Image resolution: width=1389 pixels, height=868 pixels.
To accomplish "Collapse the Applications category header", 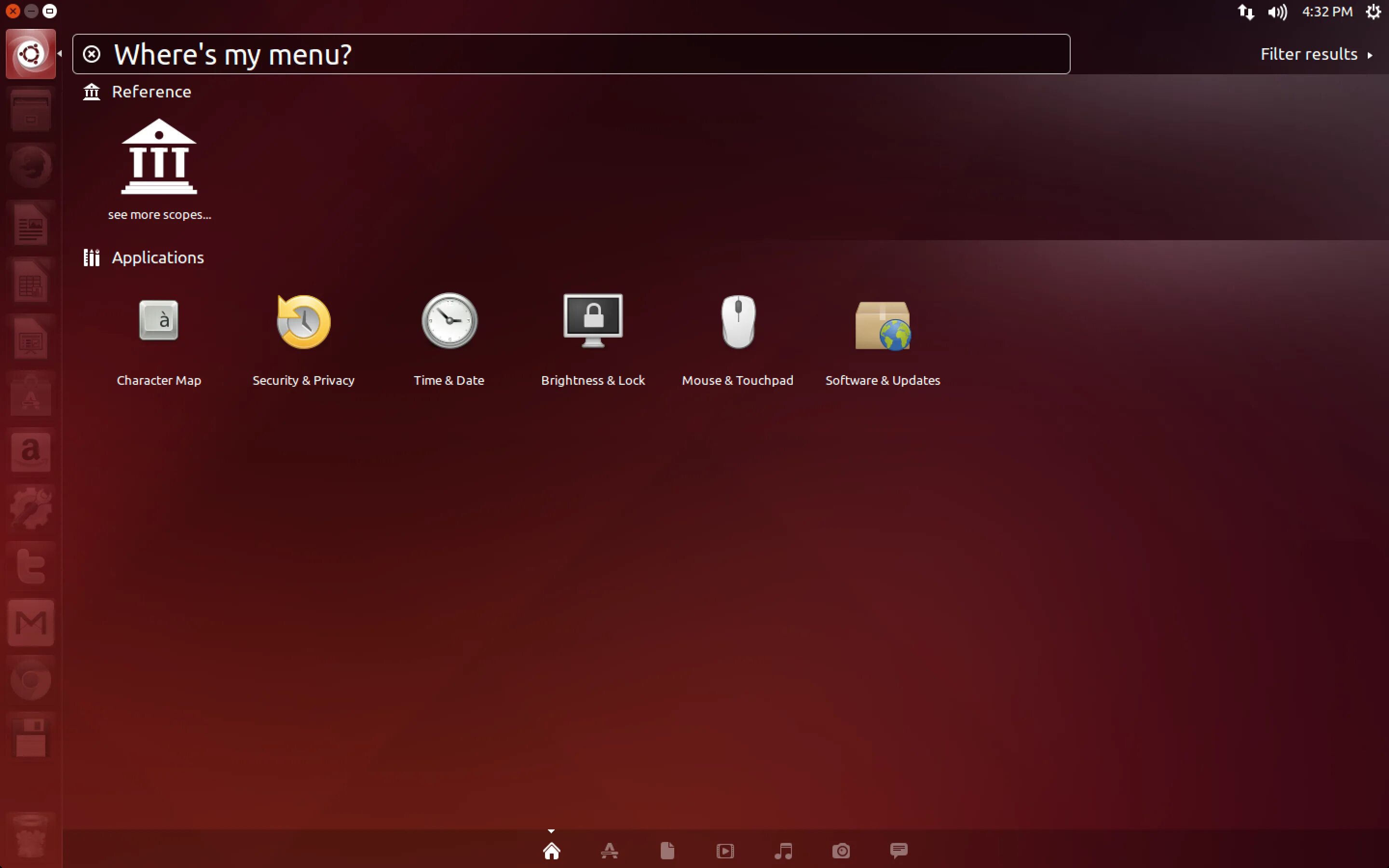I will 157,258.
